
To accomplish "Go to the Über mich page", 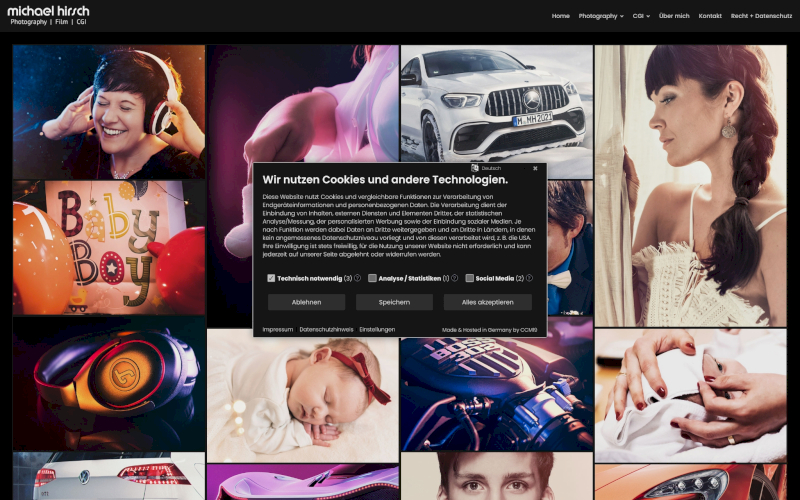I will pos(674,16).
